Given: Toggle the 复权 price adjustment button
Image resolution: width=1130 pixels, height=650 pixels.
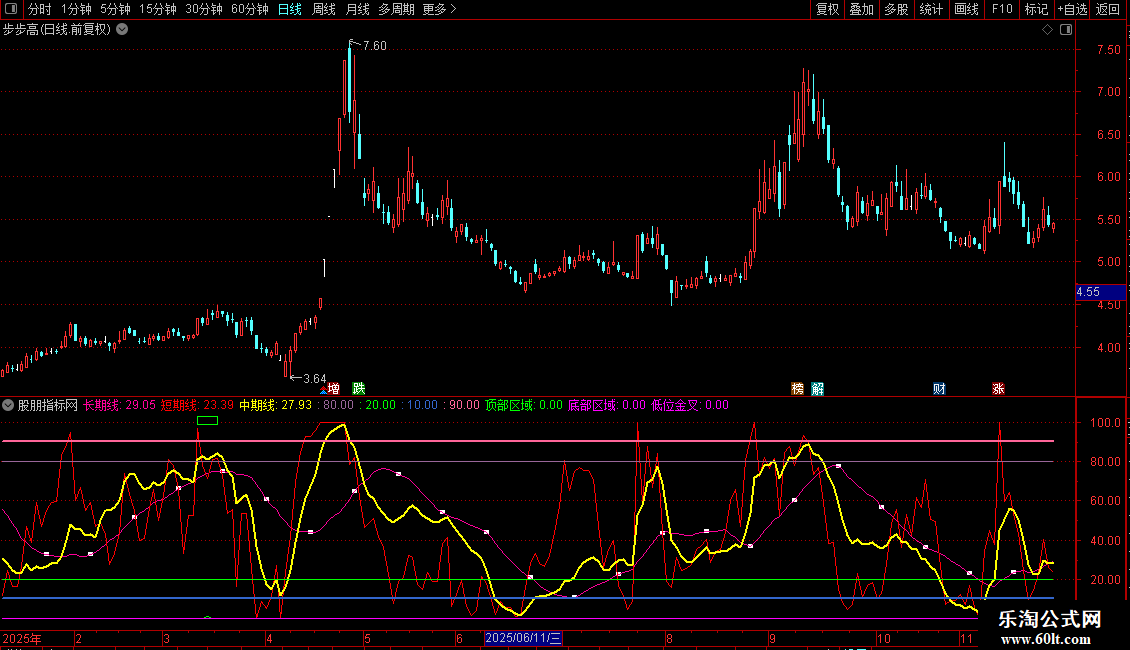Looking at the screenshot, I should (x=827, y=9).
